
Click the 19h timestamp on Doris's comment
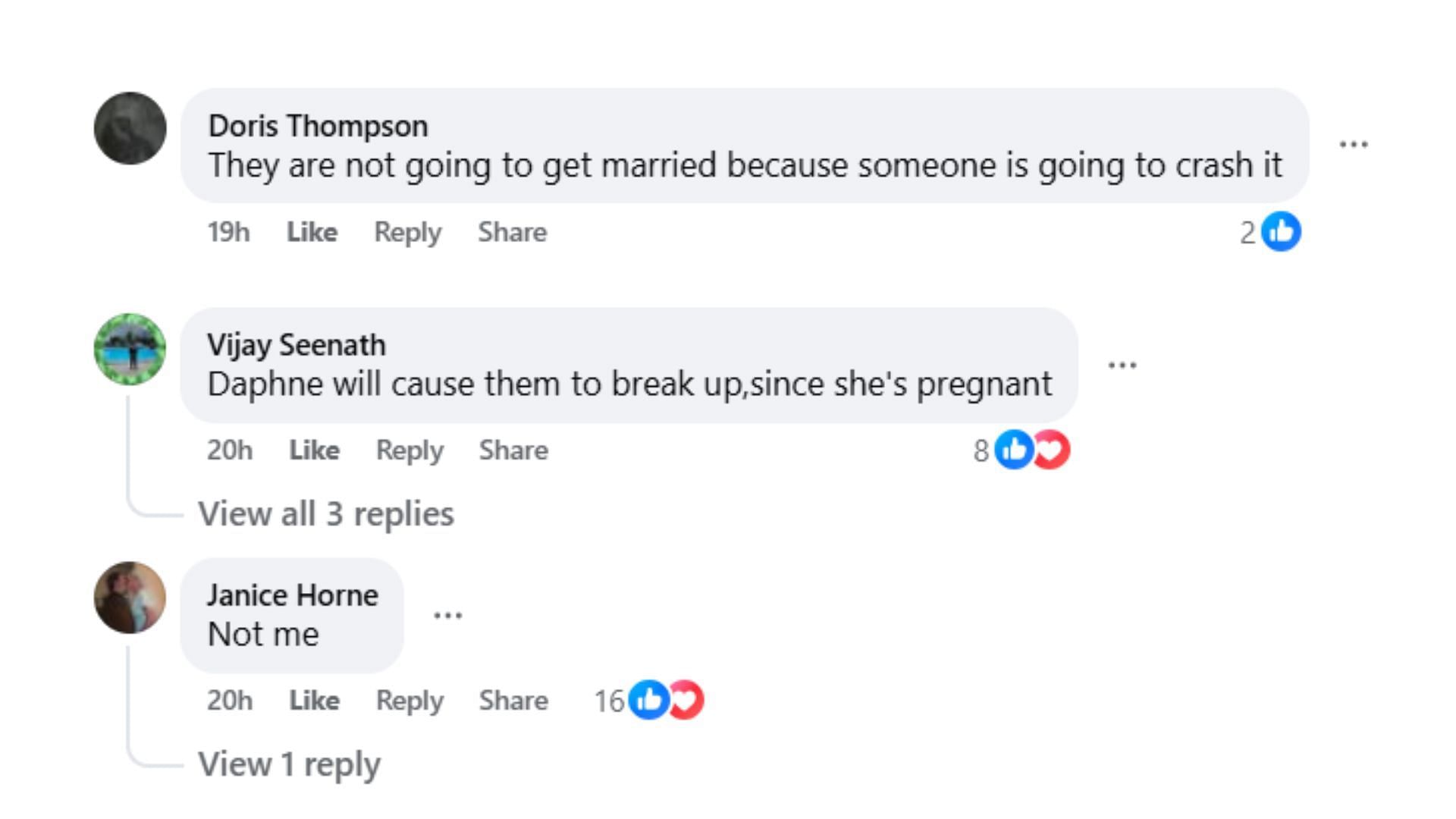coord(228,232)
